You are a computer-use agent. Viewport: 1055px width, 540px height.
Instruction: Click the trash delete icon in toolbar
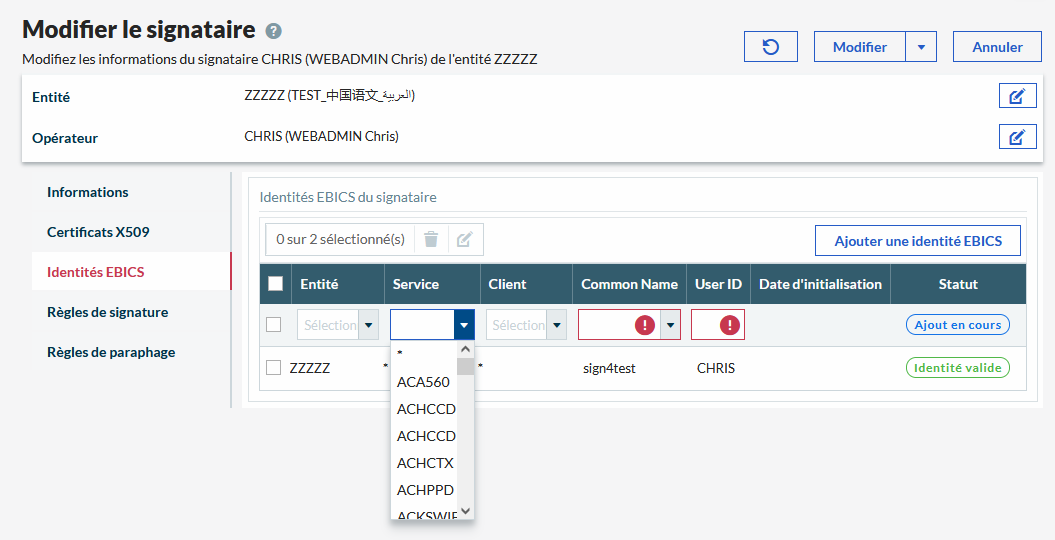coord(431,239)
